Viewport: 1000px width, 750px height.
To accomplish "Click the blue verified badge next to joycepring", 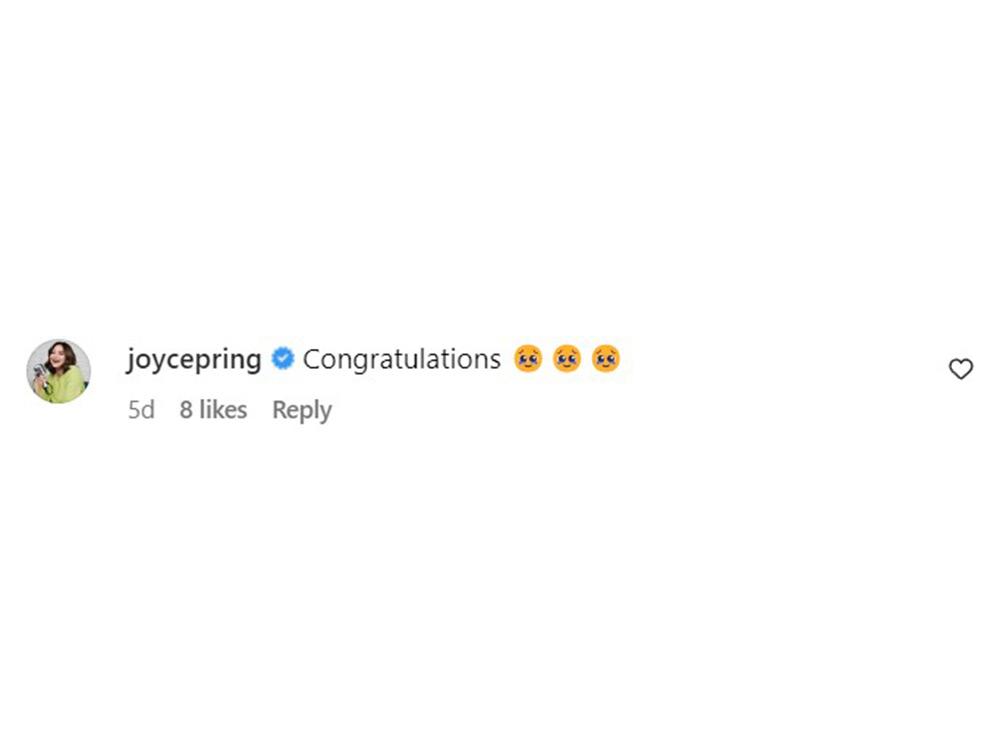I will pos(283,358).
